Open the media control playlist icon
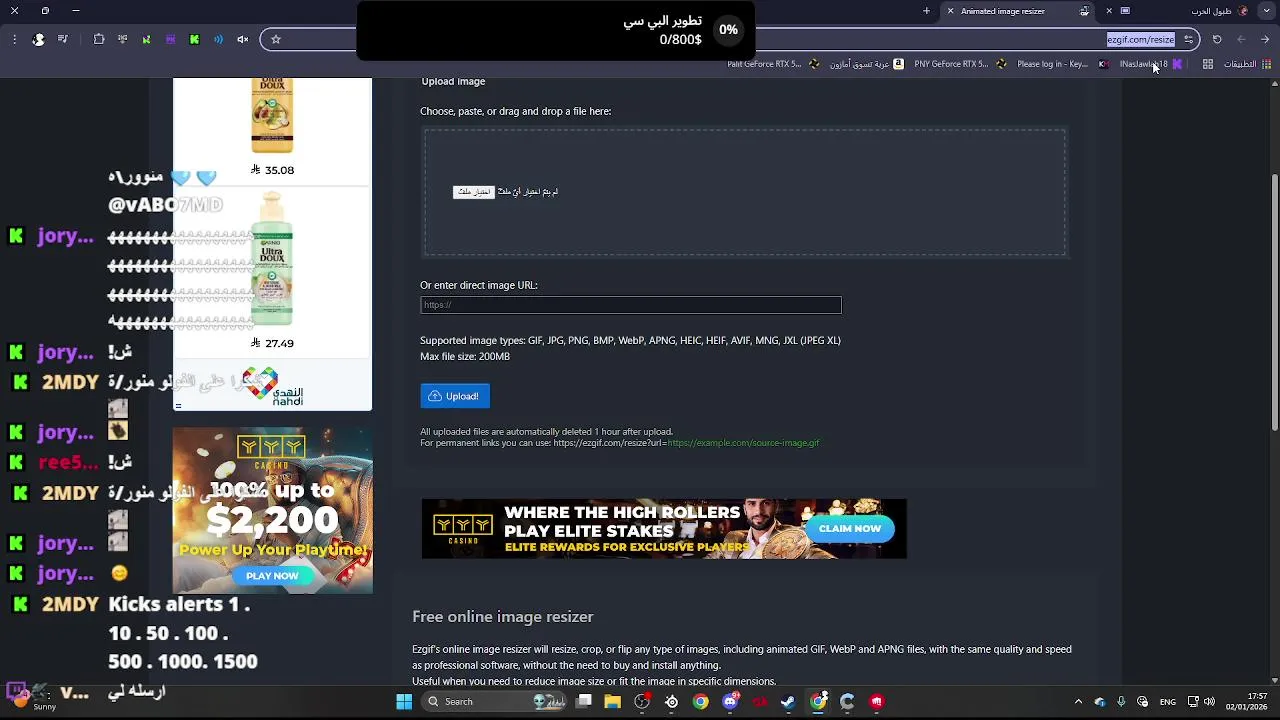 click(x=63, y=39)
